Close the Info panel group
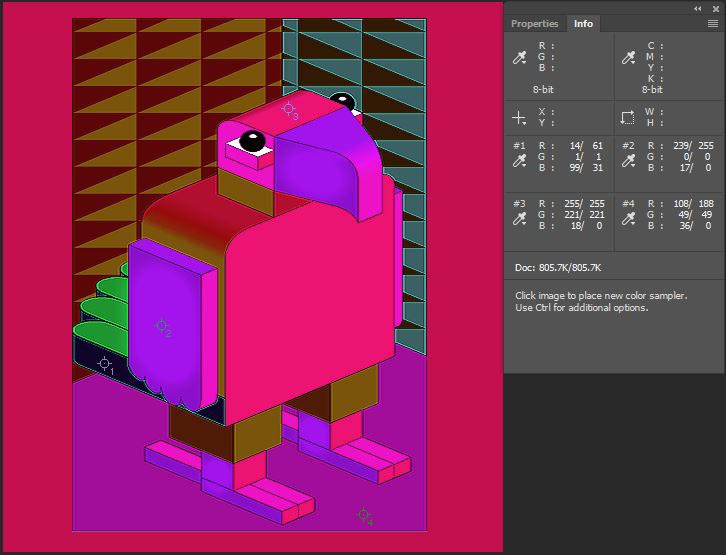This screenshot has height=555, width=726. (713, 8)
